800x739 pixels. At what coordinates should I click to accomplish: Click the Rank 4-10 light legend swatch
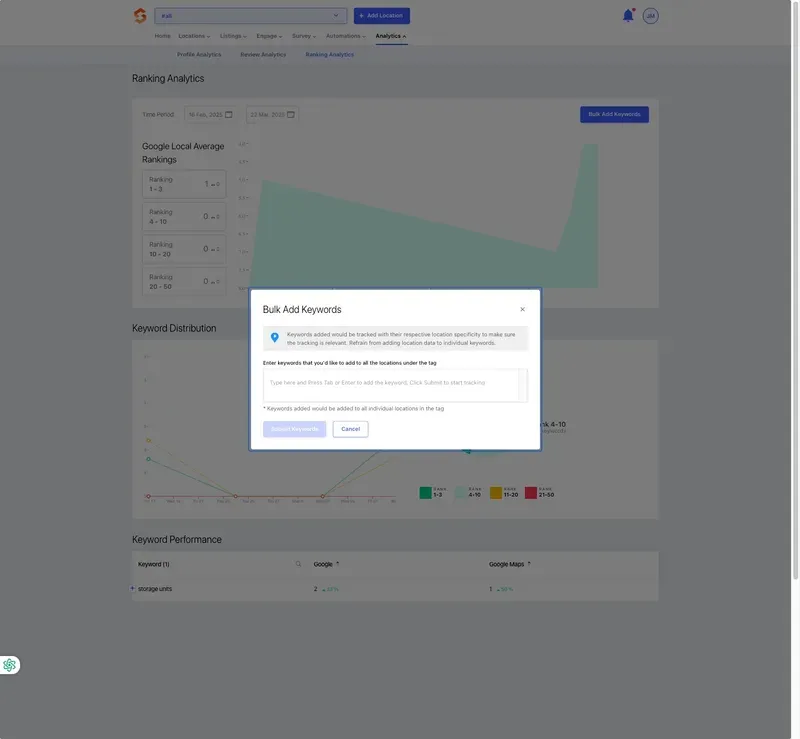click(461, 492)
